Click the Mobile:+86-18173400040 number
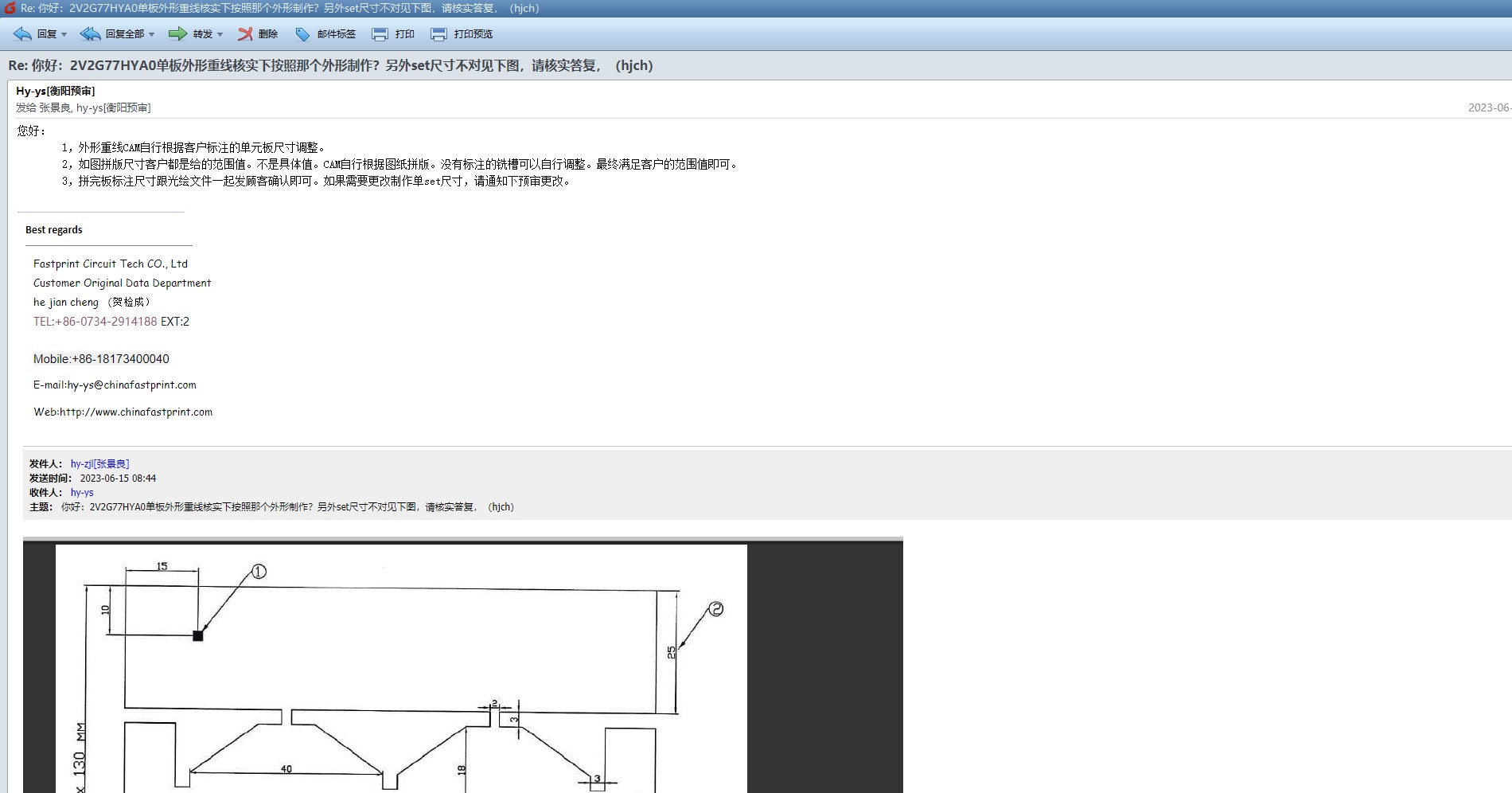The height and width of the screenshot is (793, 1512). tap(101, 359)
